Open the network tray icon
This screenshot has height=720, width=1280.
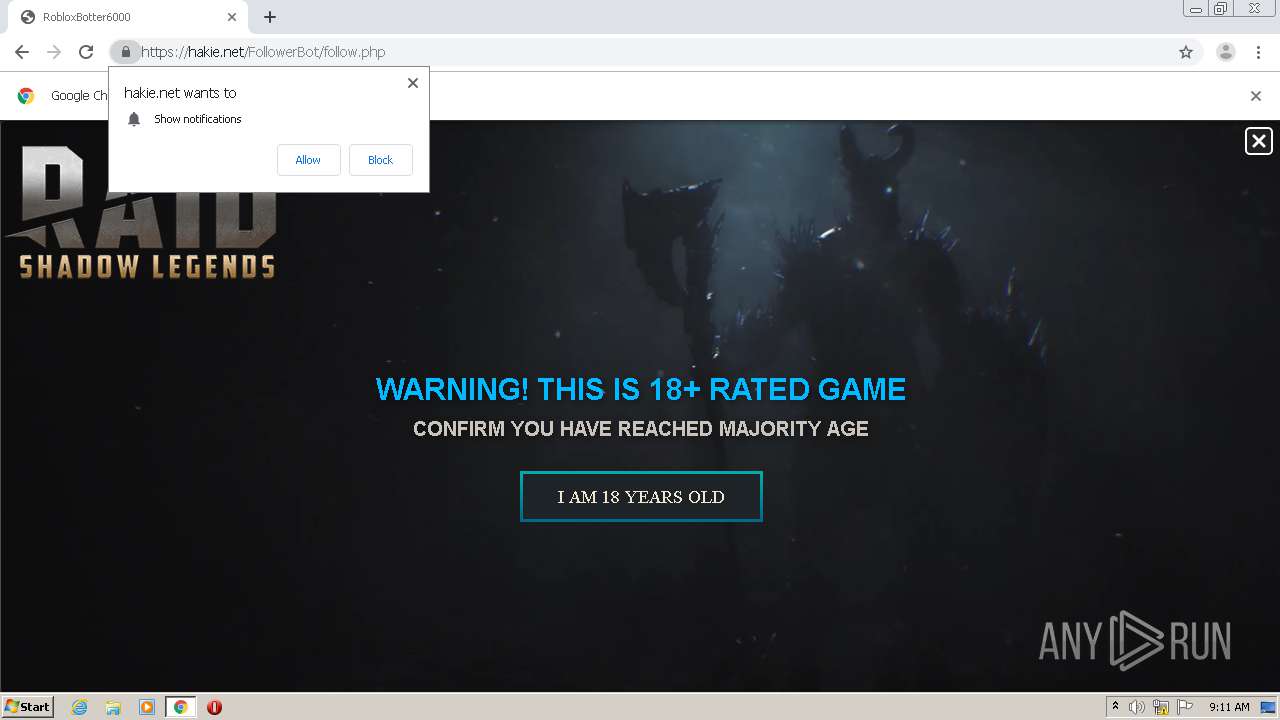[x=1161, y=707]
